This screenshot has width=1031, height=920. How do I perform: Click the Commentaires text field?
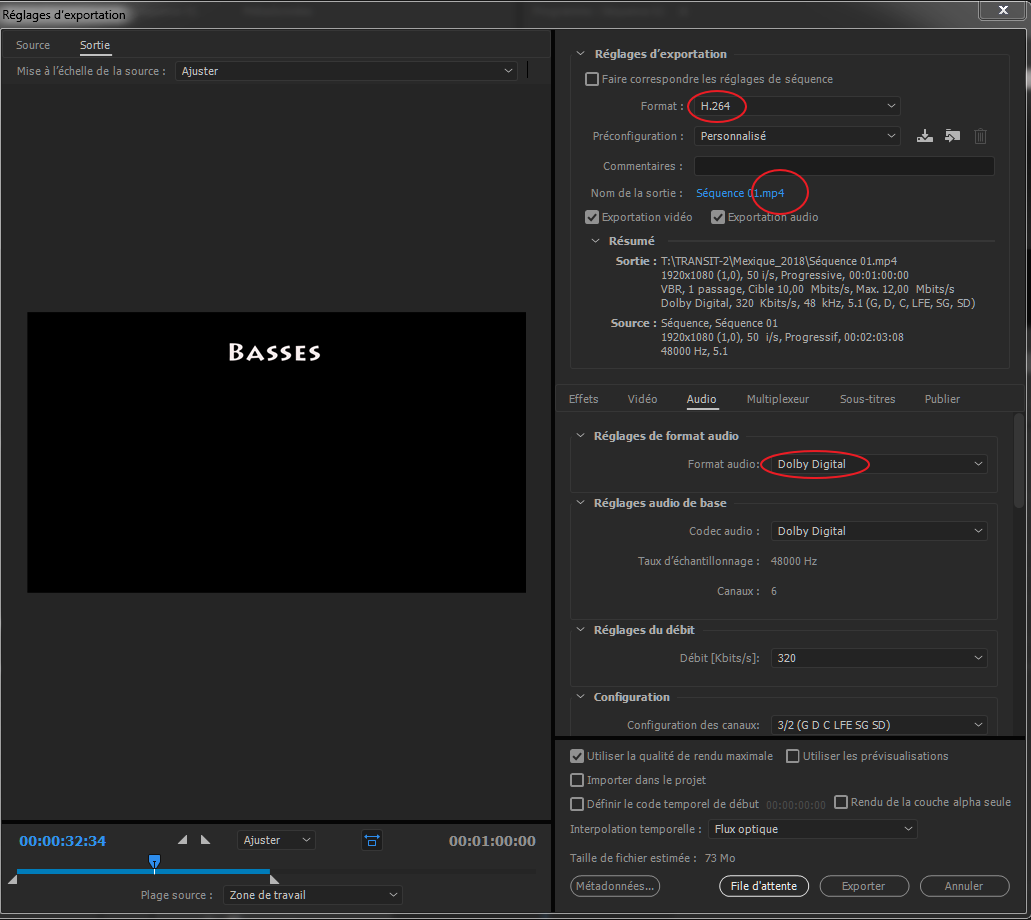pos(843,166)
